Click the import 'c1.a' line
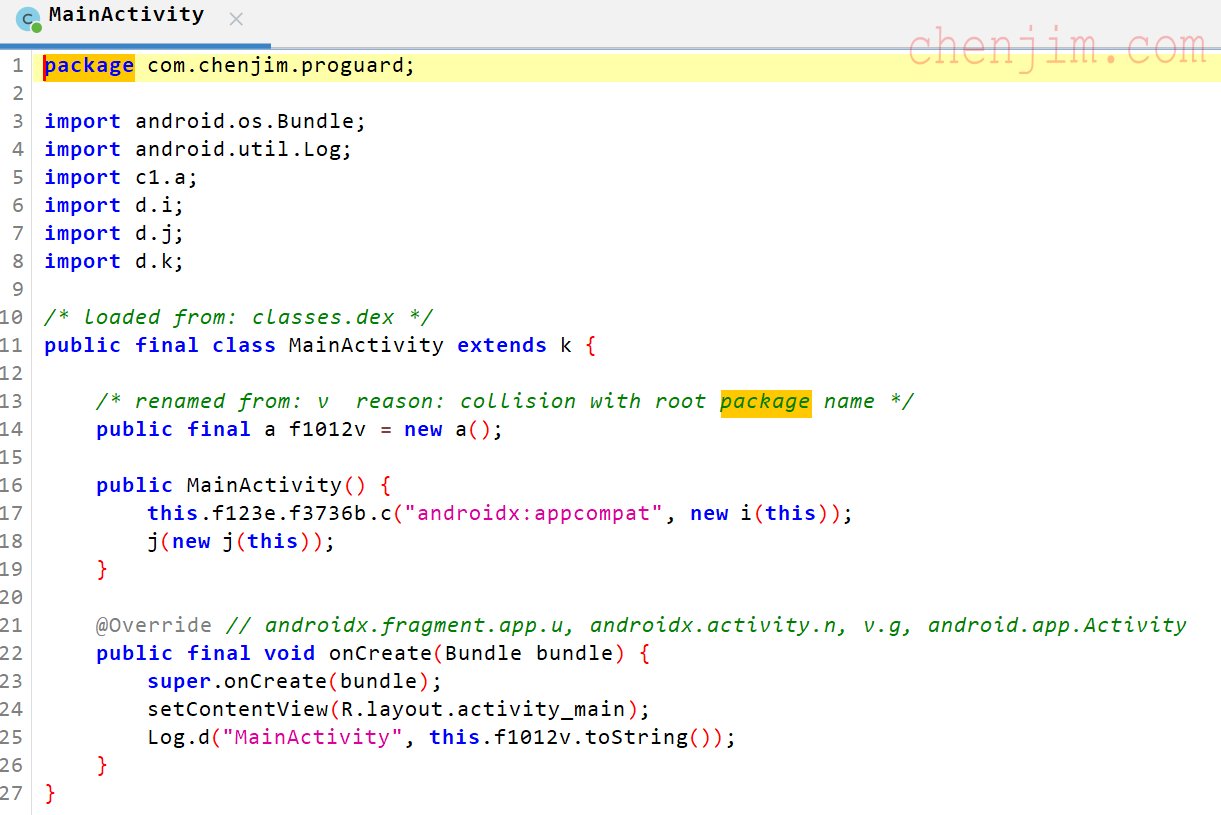Viewport: 1221px width, 815px height. [x=121, y=178]
